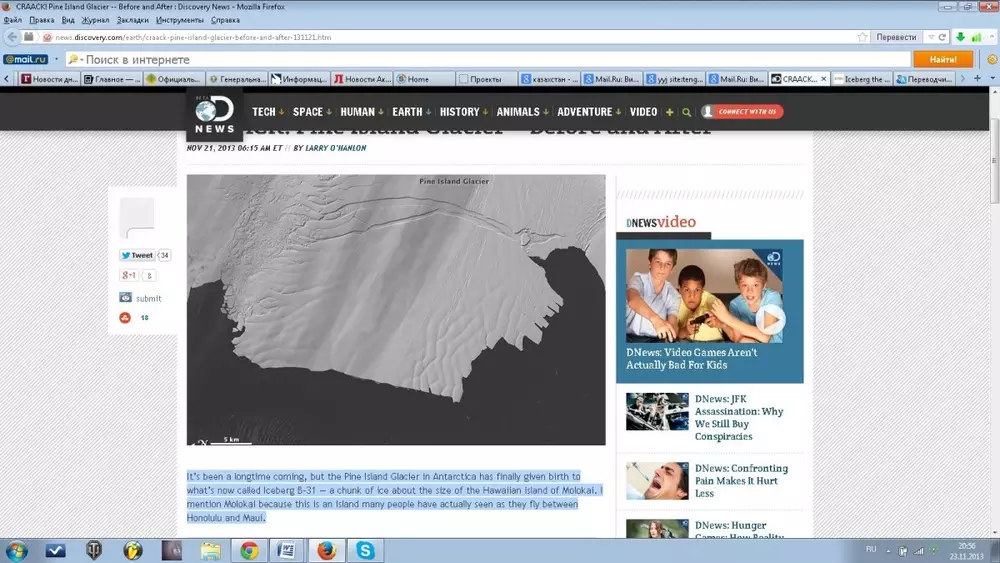This screenshot has height=563, width=1000.
Task: Click the Discovery News logo
Action: pos(214,115)
